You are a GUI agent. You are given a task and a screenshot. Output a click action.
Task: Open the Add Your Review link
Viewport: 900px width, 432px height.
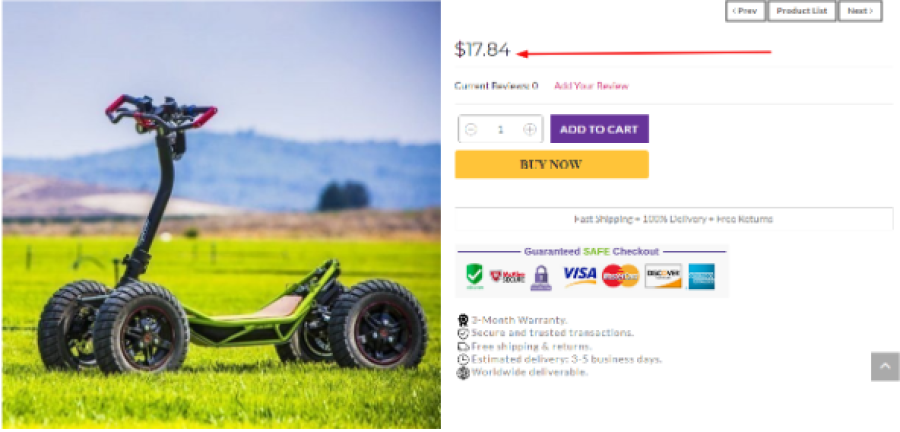pyautogui.click(x=591, y=86)
